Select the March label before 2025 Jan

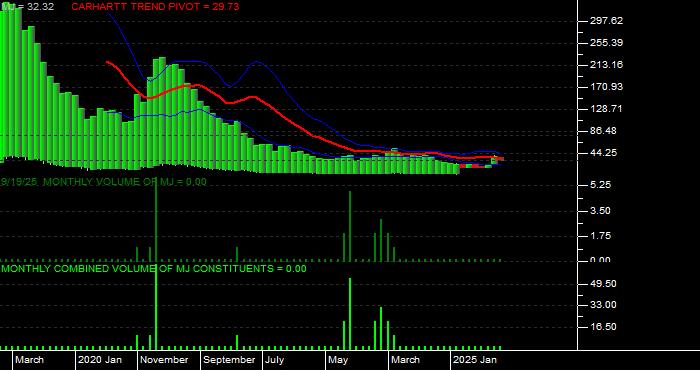pos(405,360)
